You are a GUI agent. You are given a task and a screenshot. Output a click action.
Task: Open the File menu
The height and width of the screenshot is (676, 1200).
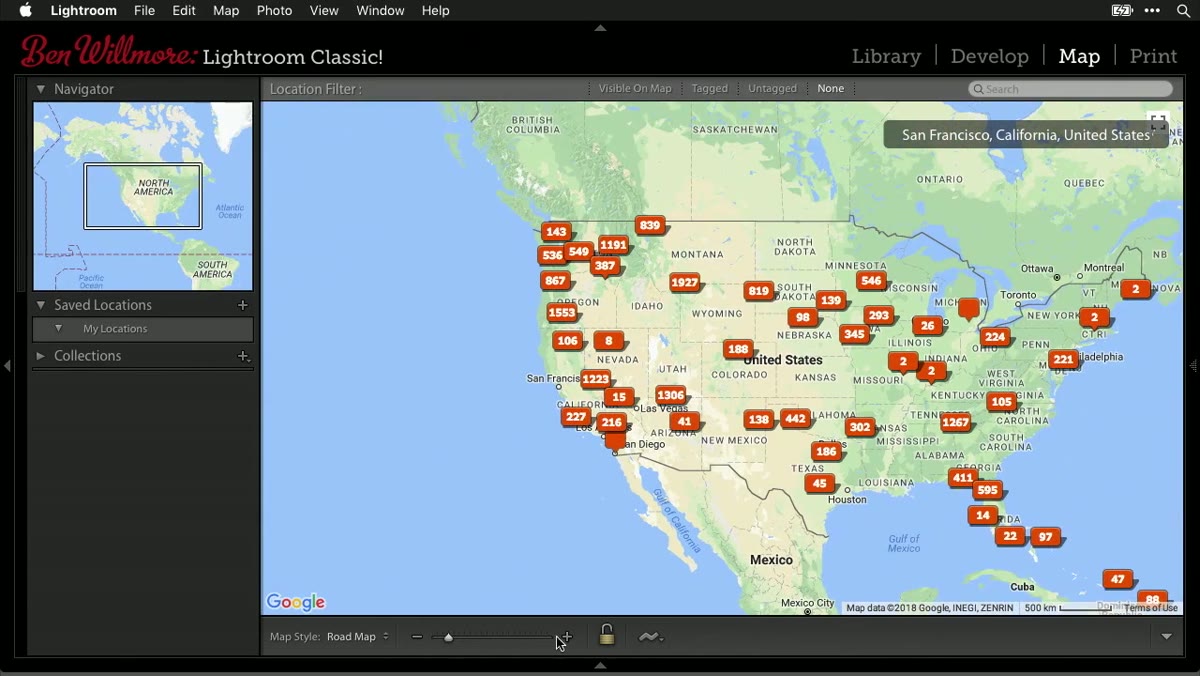coord(144,11)
